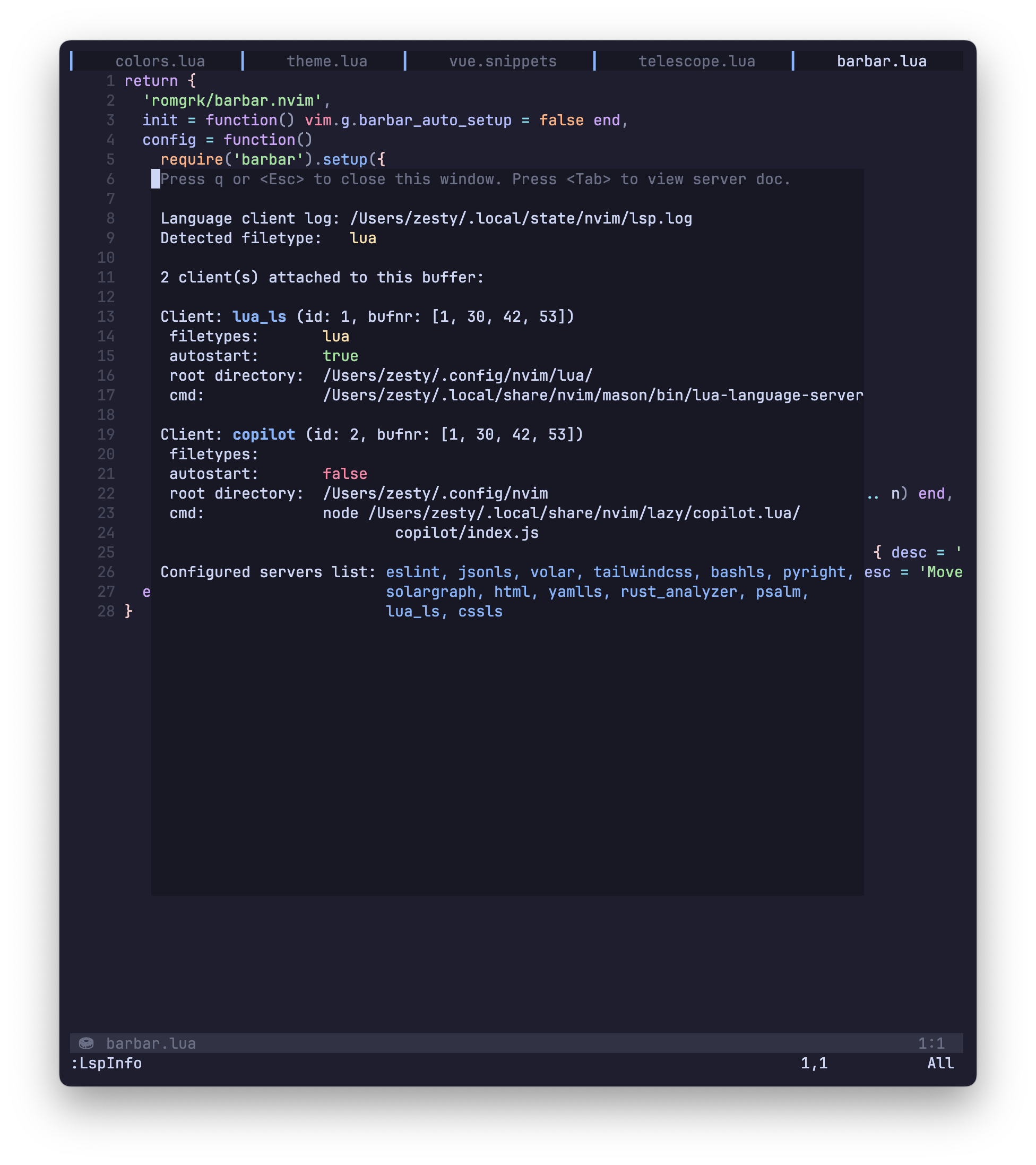Screen dimensions: 1036x1165
Task: Click rust_analyzer in servers list
Action: [679, 592]
